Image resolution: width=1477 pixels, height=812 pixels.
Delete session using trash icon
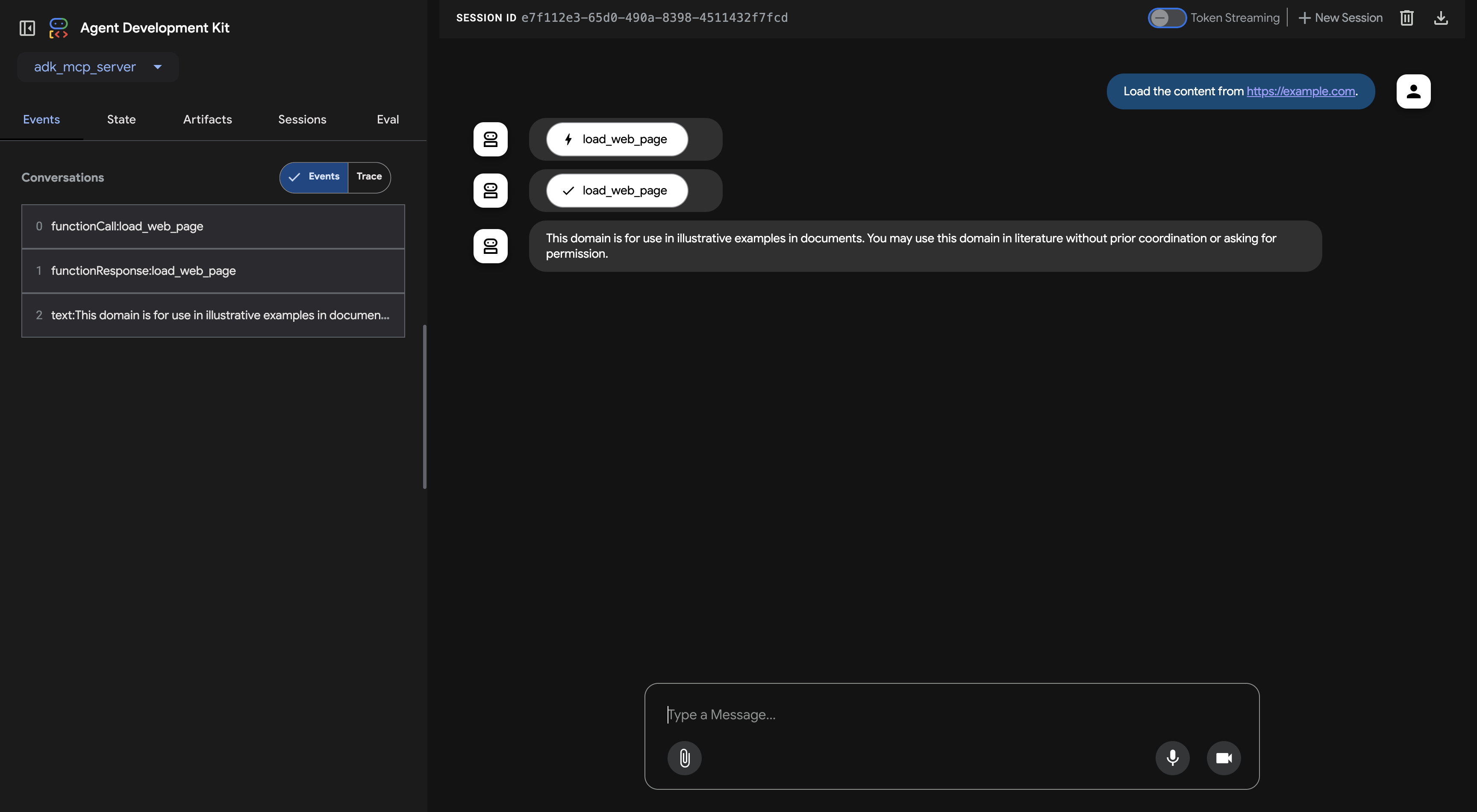1406,18
